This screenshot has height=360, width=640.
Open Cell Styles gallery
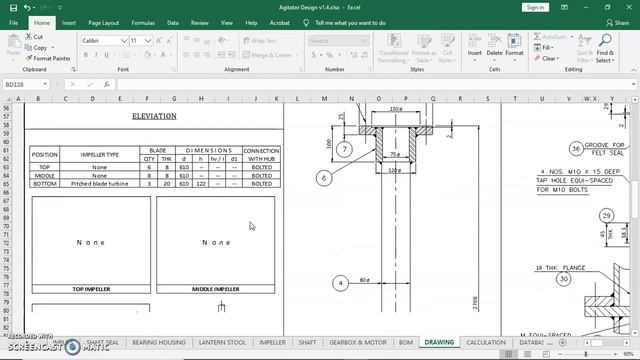447,49
